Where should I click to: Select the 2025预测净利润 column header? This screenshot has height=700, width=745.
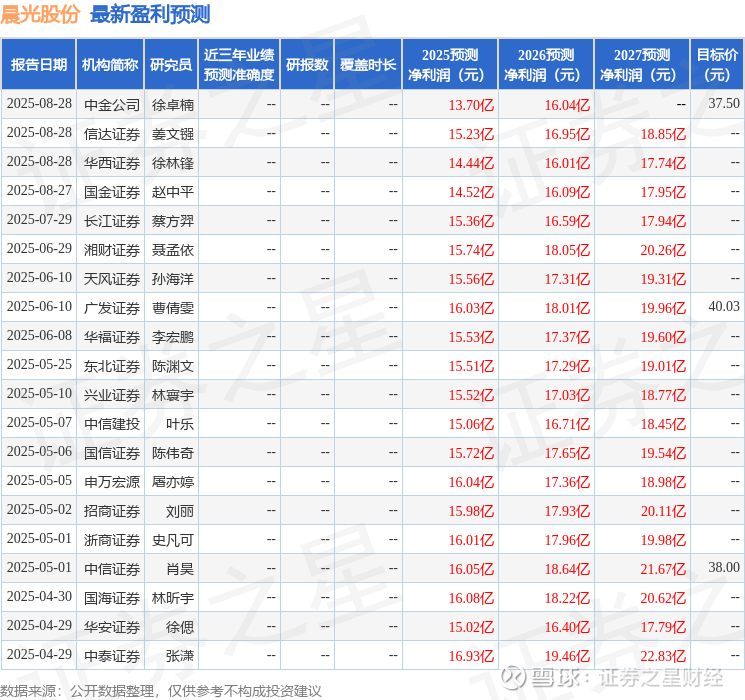coord(450,65)
